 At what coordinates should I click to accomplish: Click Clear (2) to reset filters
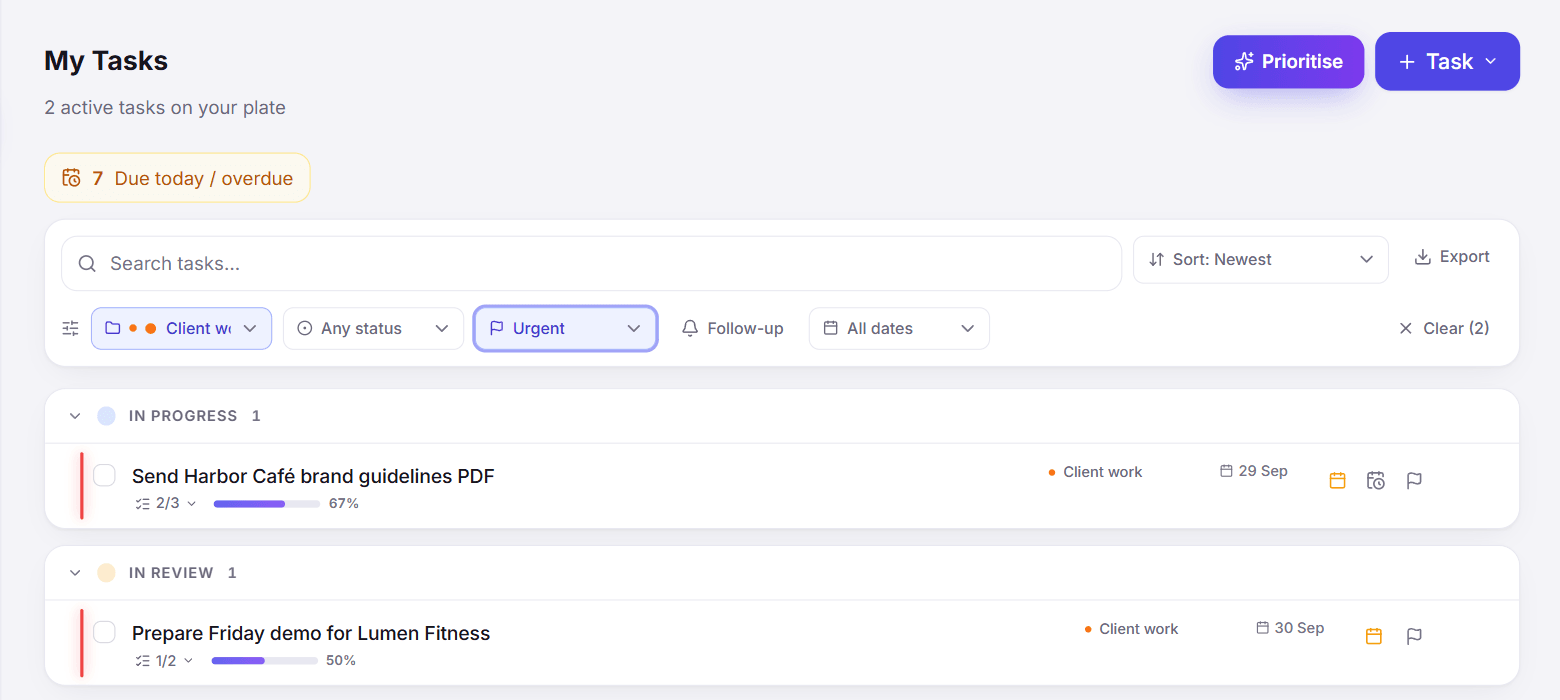click(x=1444, y=328)
